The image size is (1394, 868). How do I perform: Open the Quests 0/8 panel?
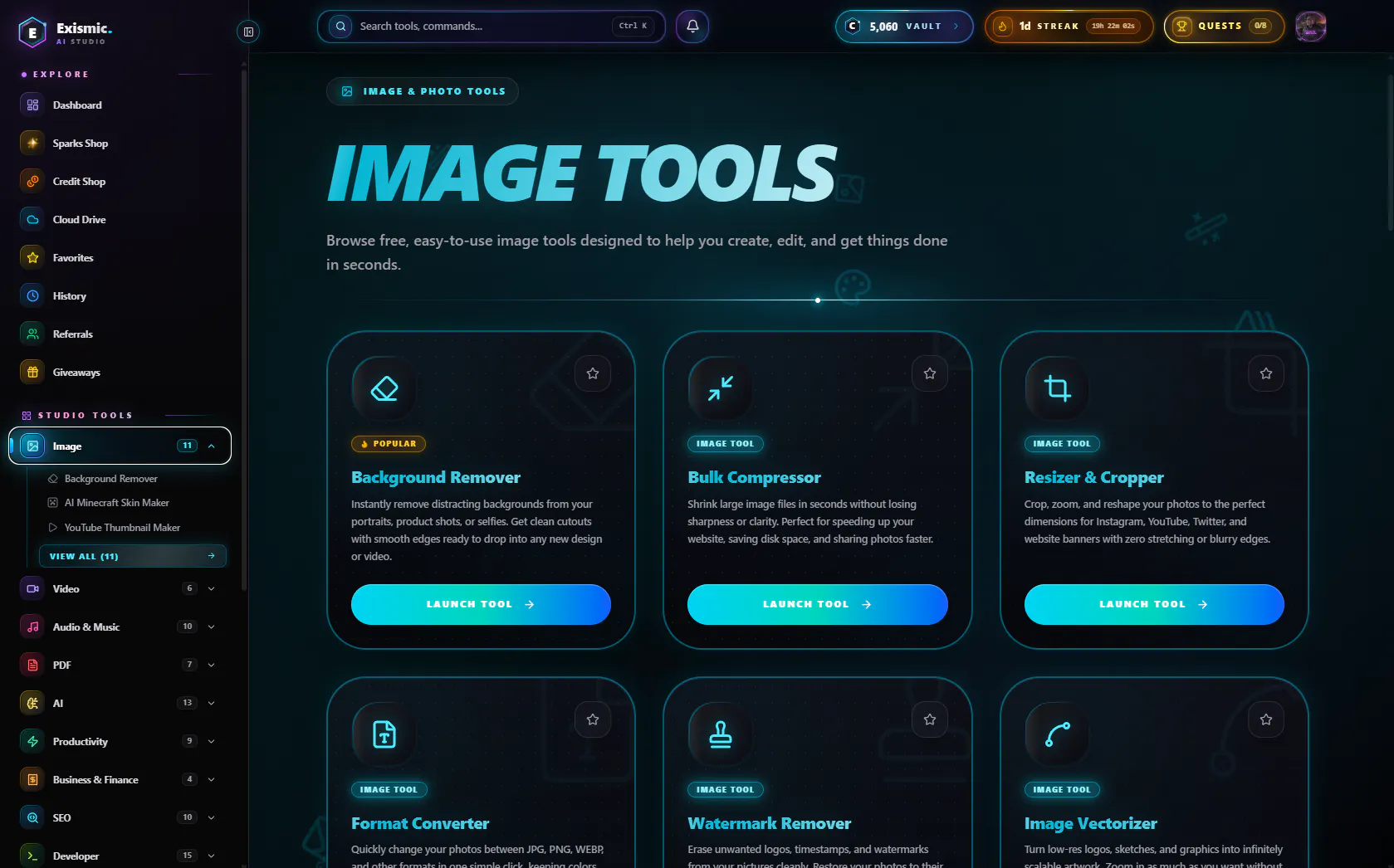1224,27
